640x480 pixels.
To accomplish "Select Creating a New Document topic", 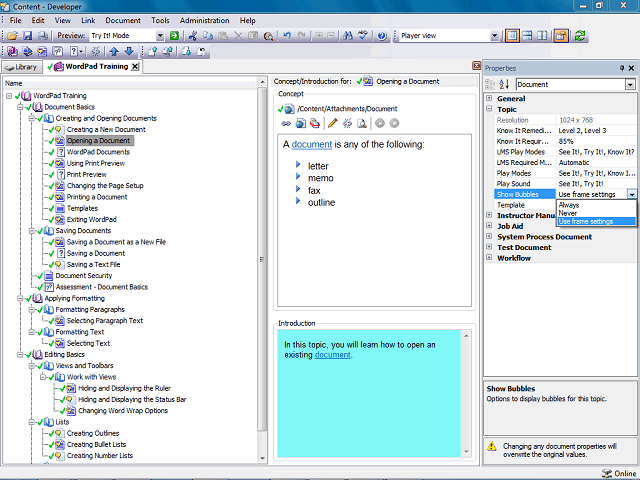I will [x=106, y=129].
